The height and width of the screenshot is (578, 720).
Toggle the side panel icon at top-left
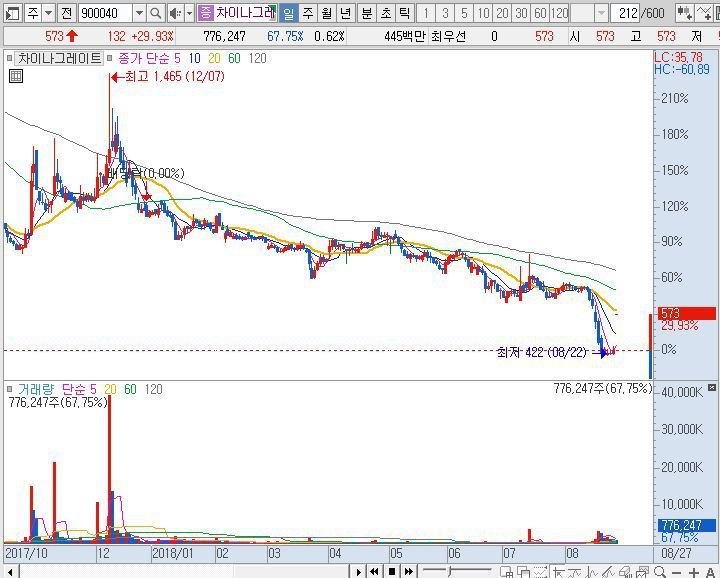12,13
